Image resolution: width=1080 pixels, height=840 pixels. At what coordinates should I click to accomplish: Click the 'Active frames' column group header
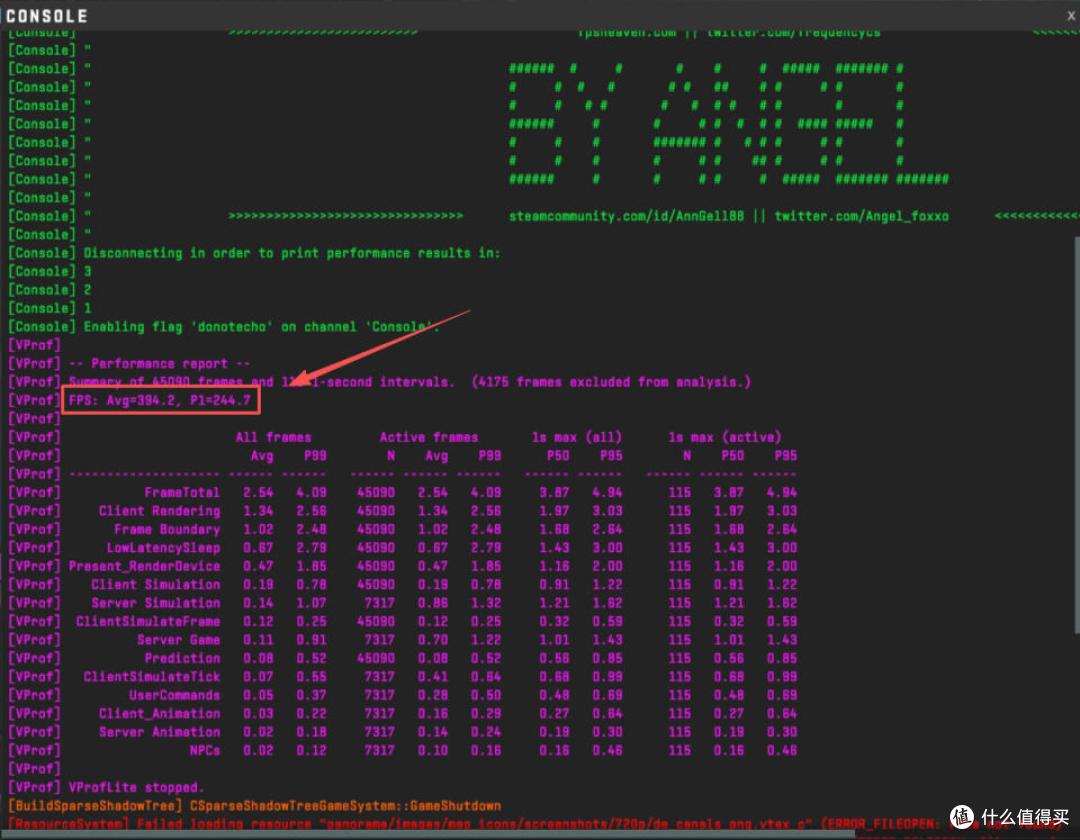428,437
